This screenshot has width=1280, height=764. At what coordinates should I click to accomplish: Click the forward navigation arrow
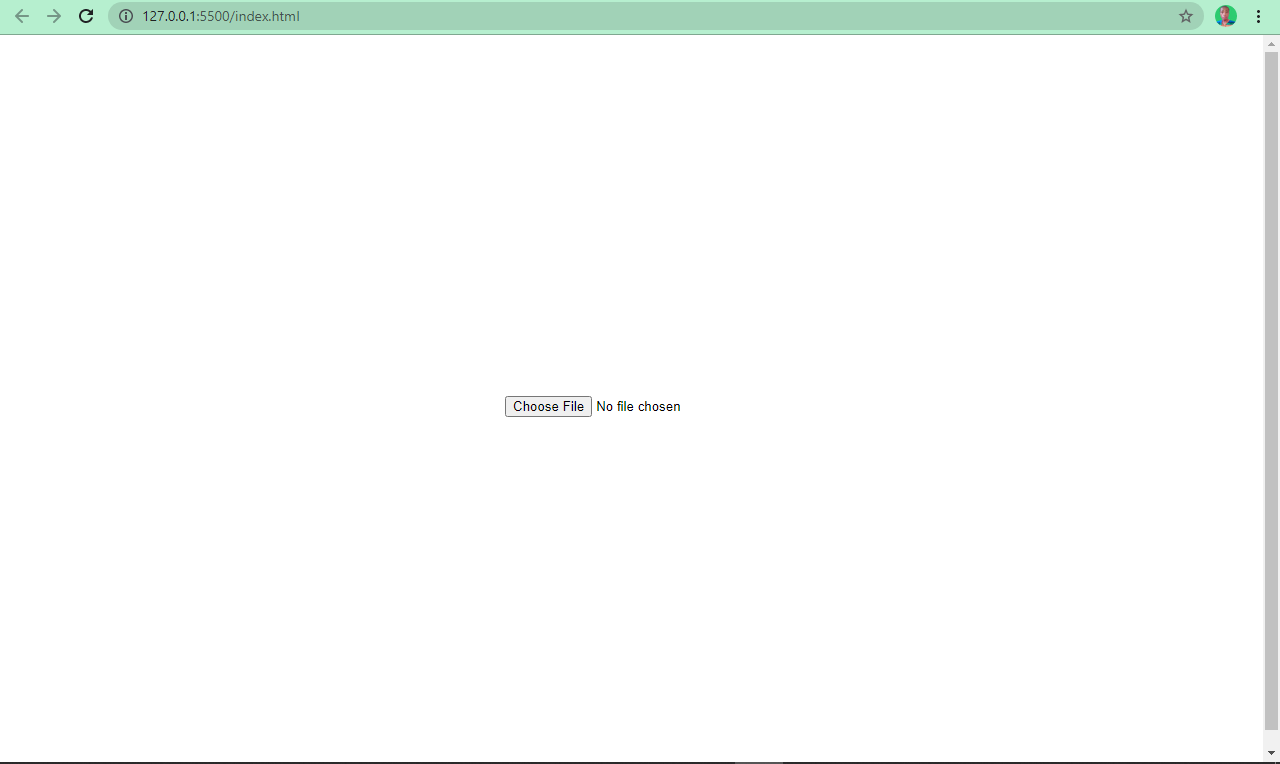tap(54, 16)
